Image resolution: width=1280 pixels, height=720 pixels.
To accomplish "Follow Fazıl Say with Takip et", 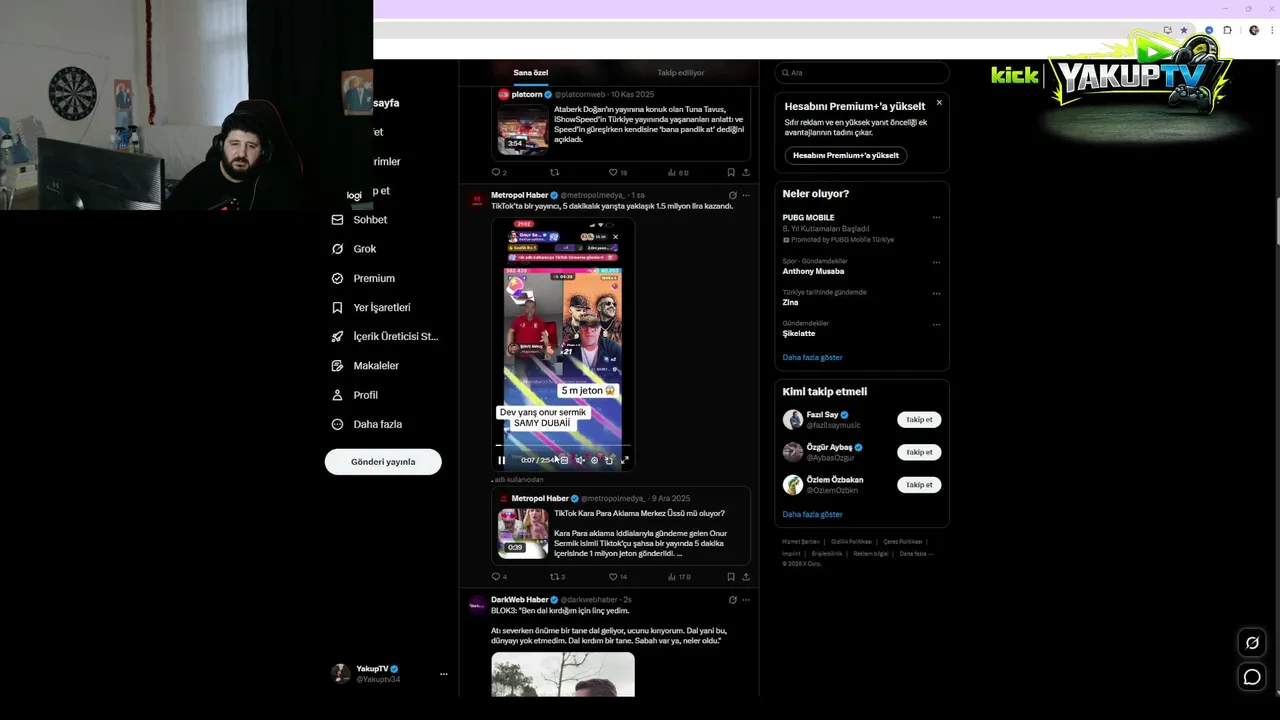I will pos(919,420).
